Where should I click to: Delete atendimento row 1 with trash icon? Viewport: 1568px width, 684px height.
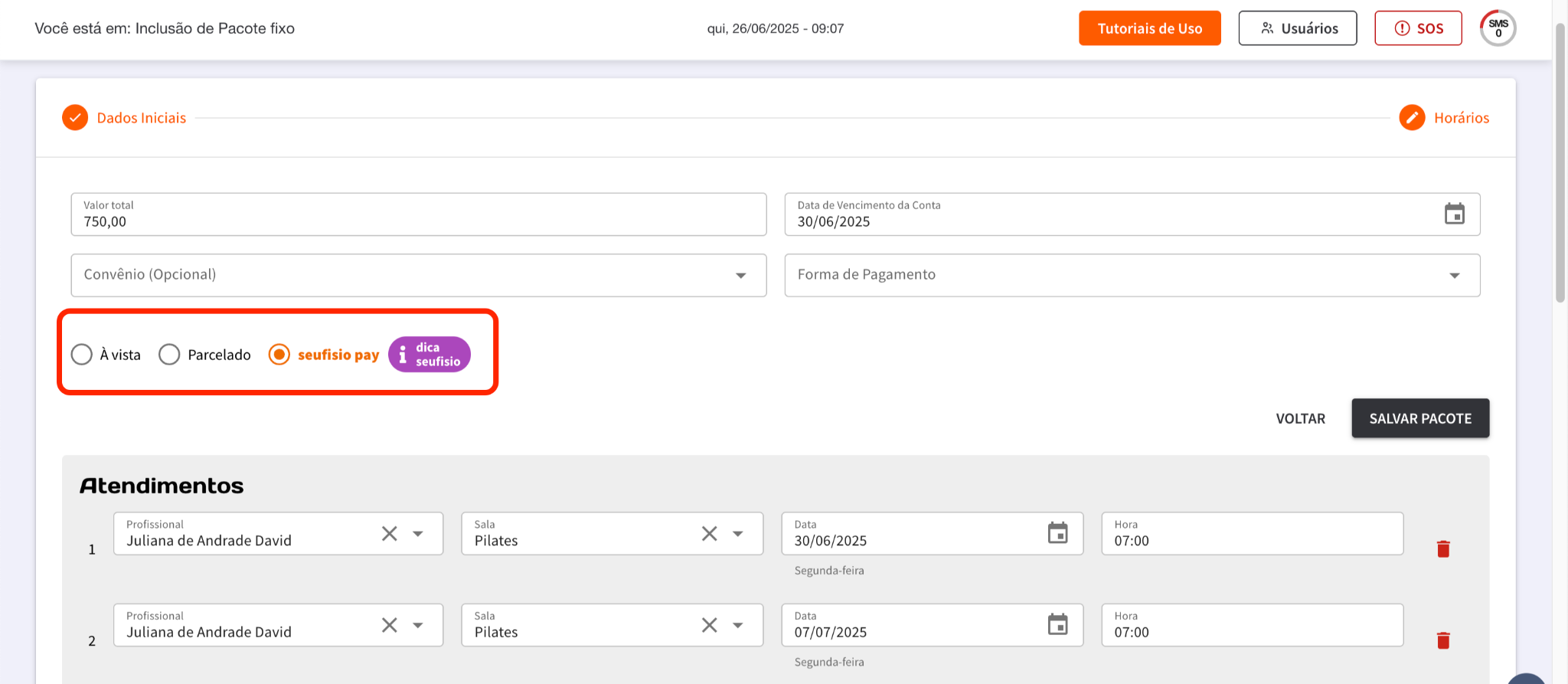pos(1443,548)
